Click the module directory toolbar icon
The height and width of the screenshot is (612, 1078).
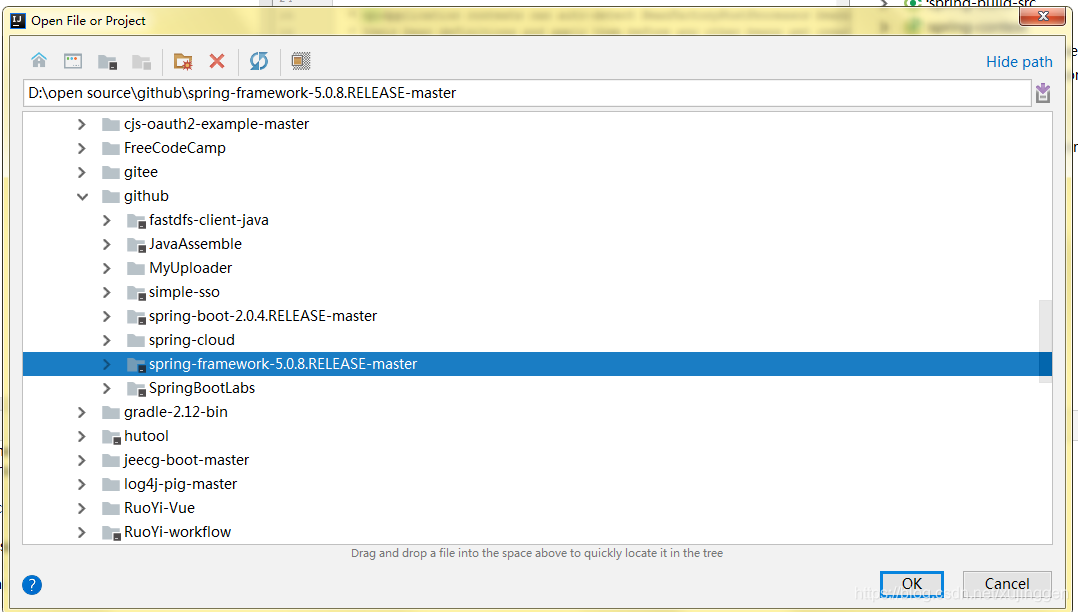(x=142, y=61)
